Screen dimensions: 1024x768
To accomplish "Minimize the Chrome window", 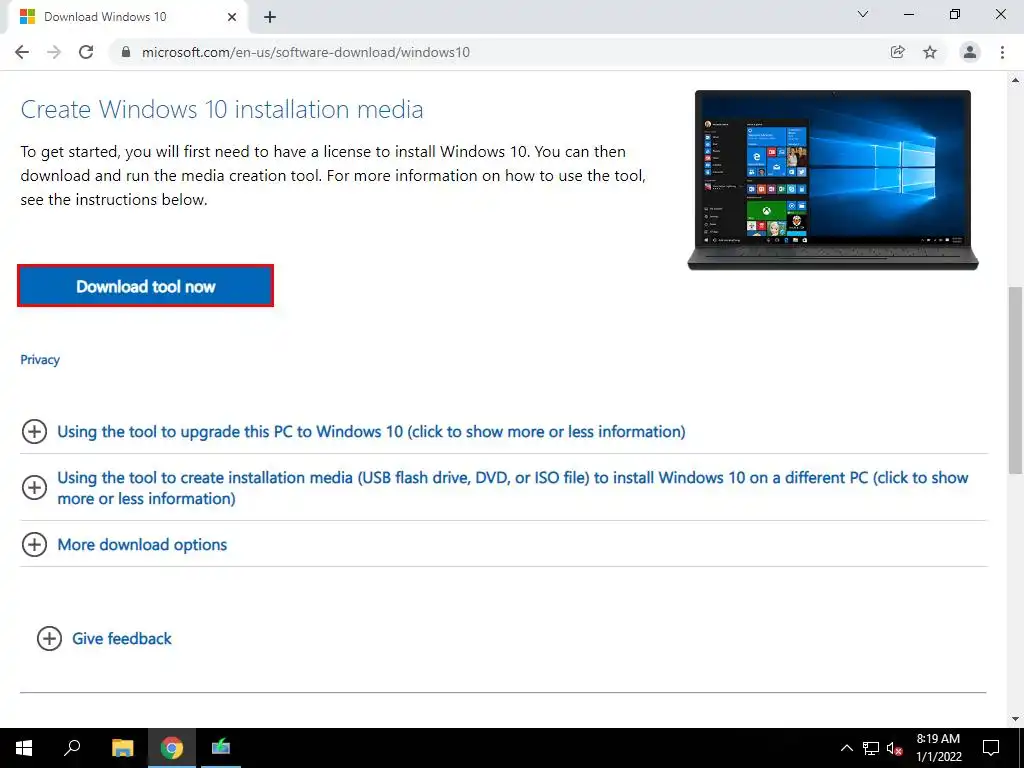I will pyautogui.click(x=908, y=14).
